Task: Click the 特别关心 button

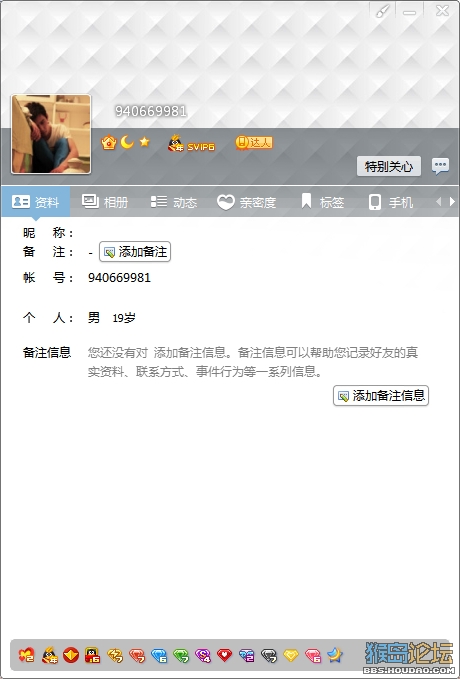Action: point(389,166)
